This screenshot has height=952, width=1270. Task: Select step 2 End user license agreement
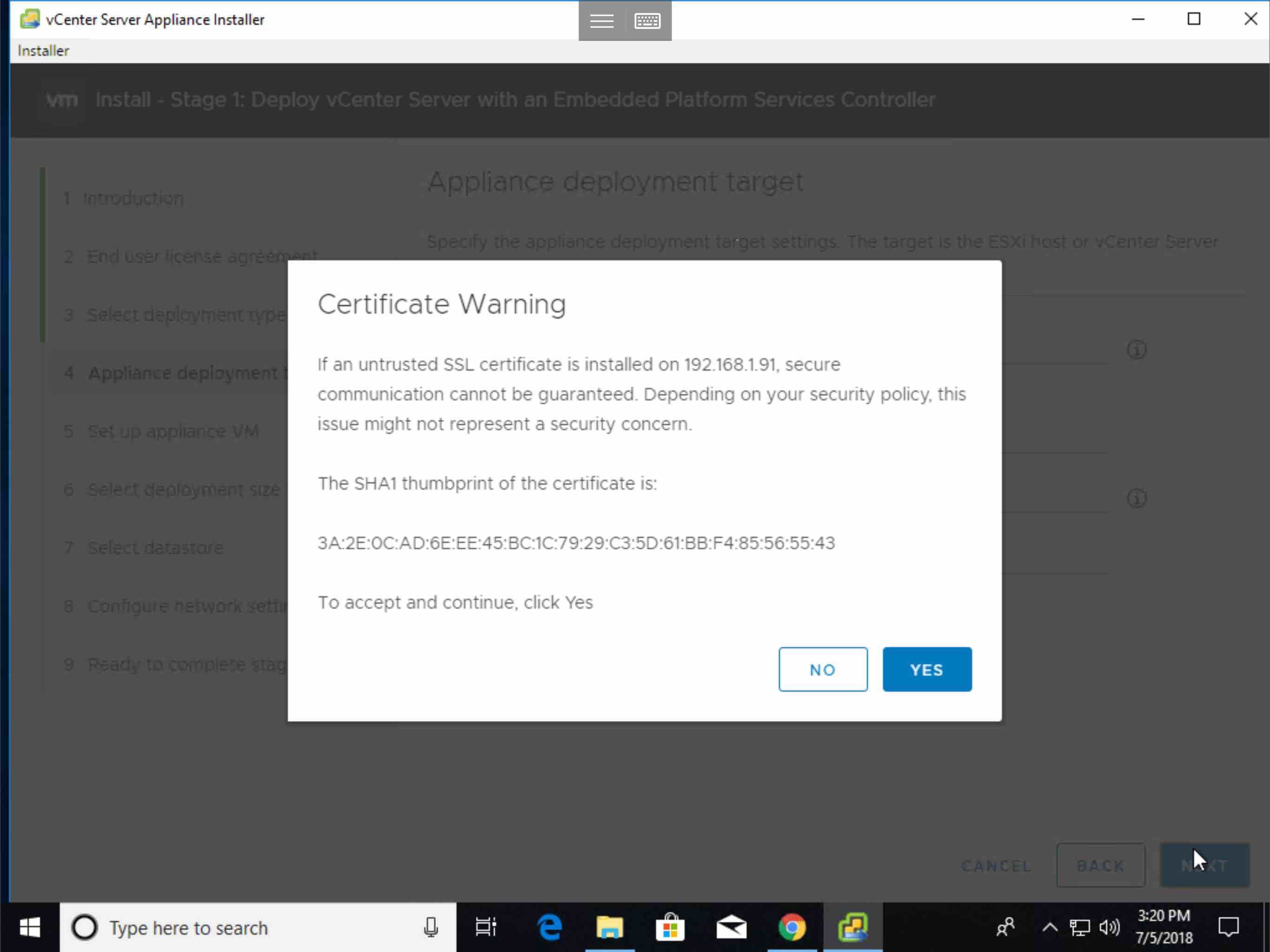pyautogui.click(x=191, y=256)
